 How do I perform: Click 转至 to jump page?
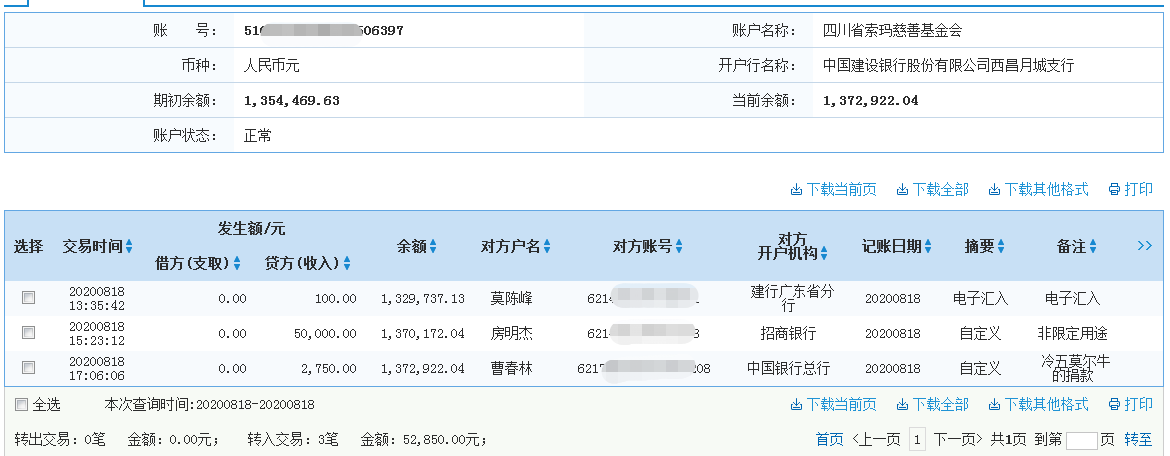1138,440
